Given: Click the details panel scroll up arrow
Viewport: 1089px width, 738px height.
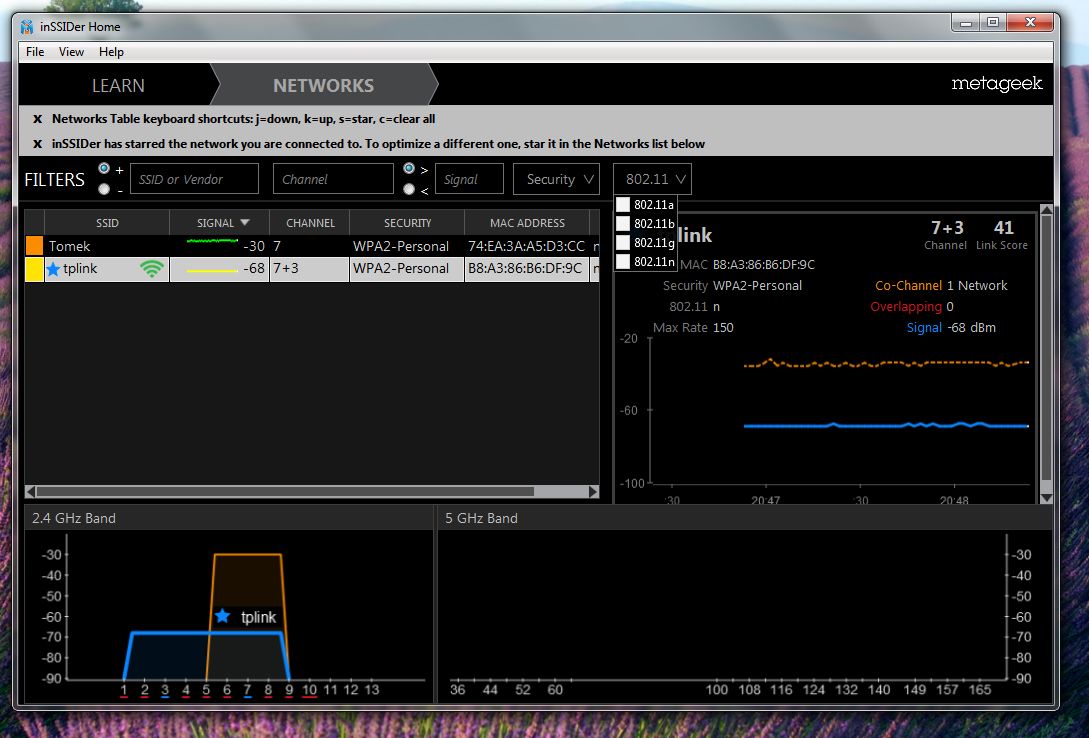Looking at the screenshot, I should (x=1046, y=210).
